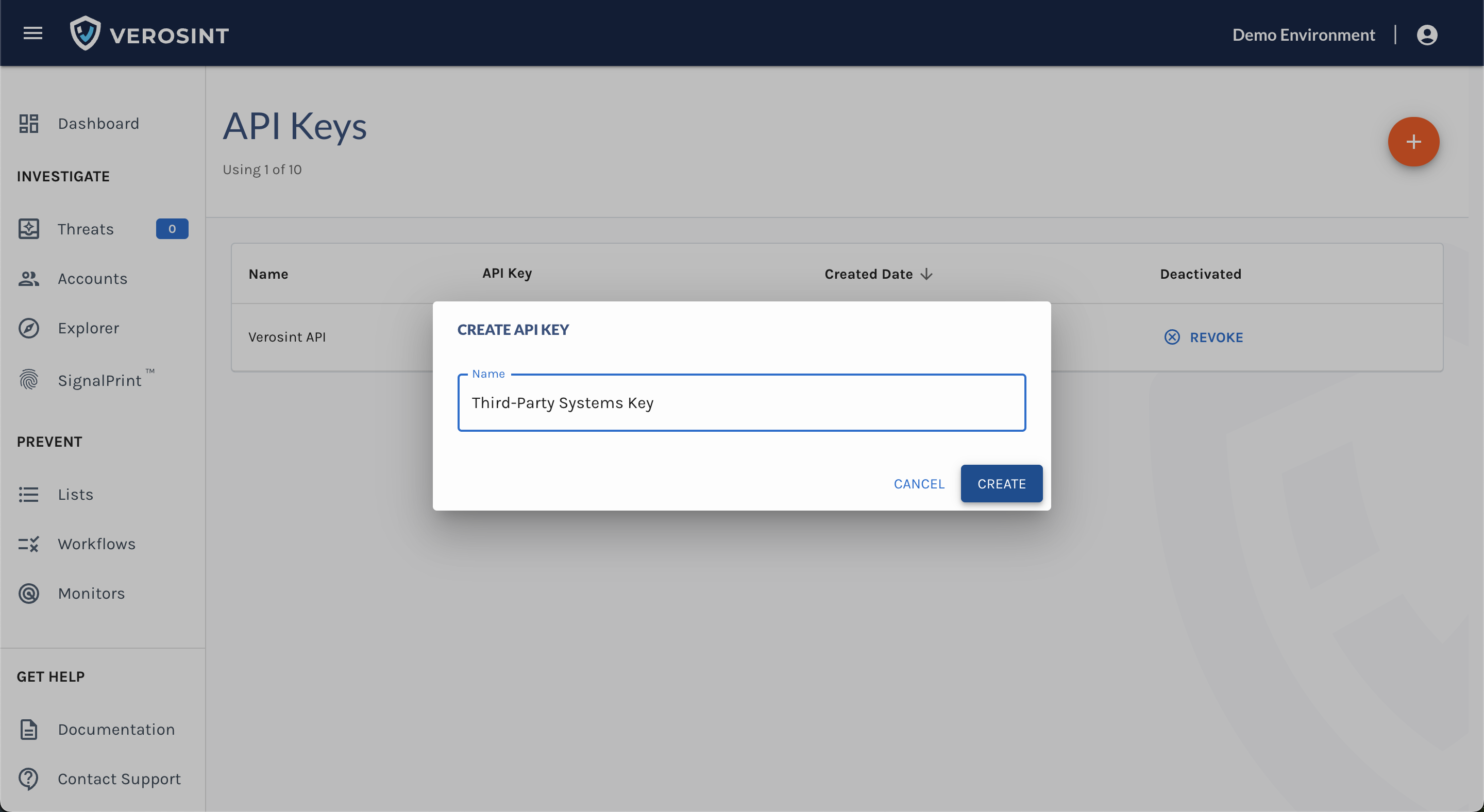Viewport: 1484px width, 812px height.
Task: Click the Explorer compass icon
Action: 29,328
